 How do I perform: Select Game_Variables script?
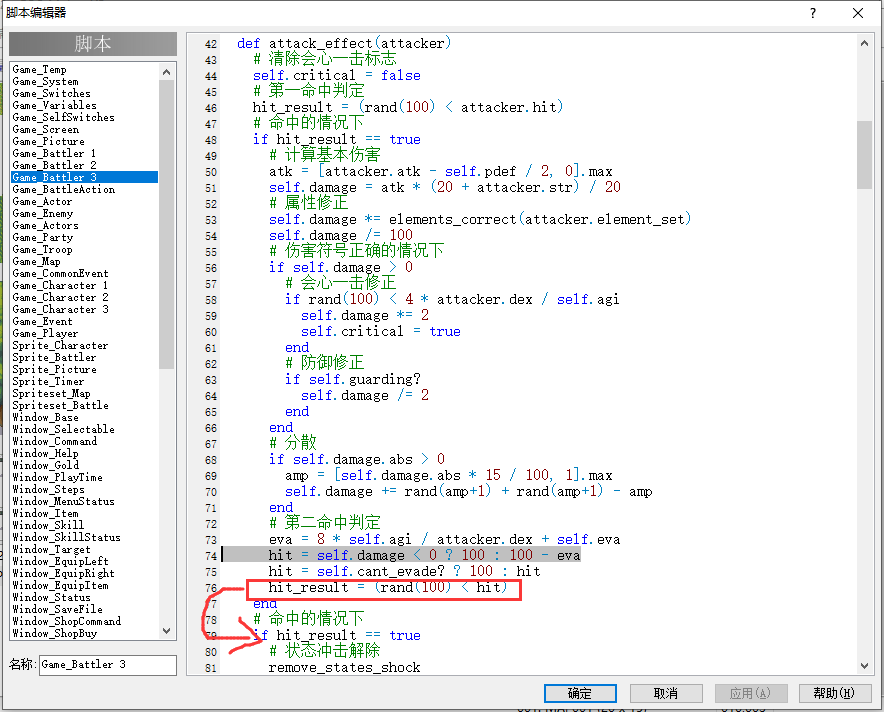[x=54, y=105]
